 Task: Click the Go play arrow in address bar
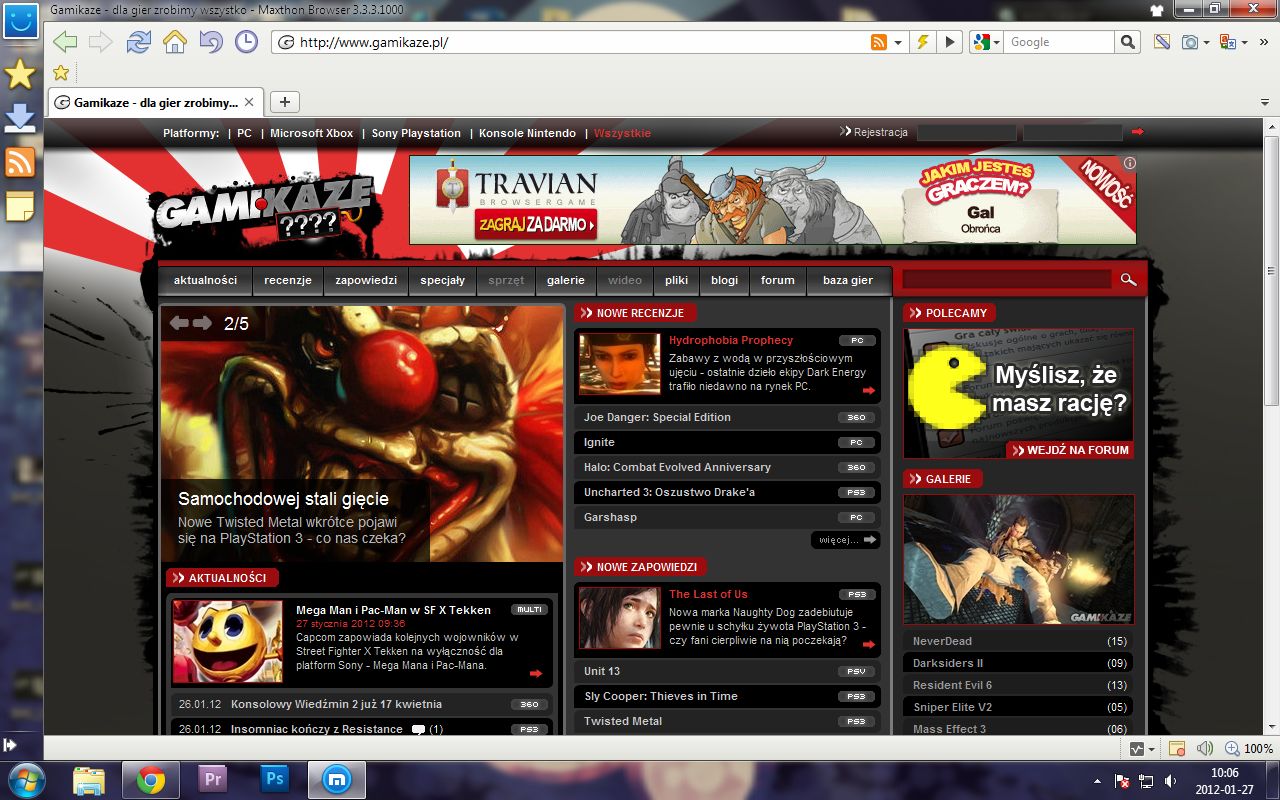(950, 42)
